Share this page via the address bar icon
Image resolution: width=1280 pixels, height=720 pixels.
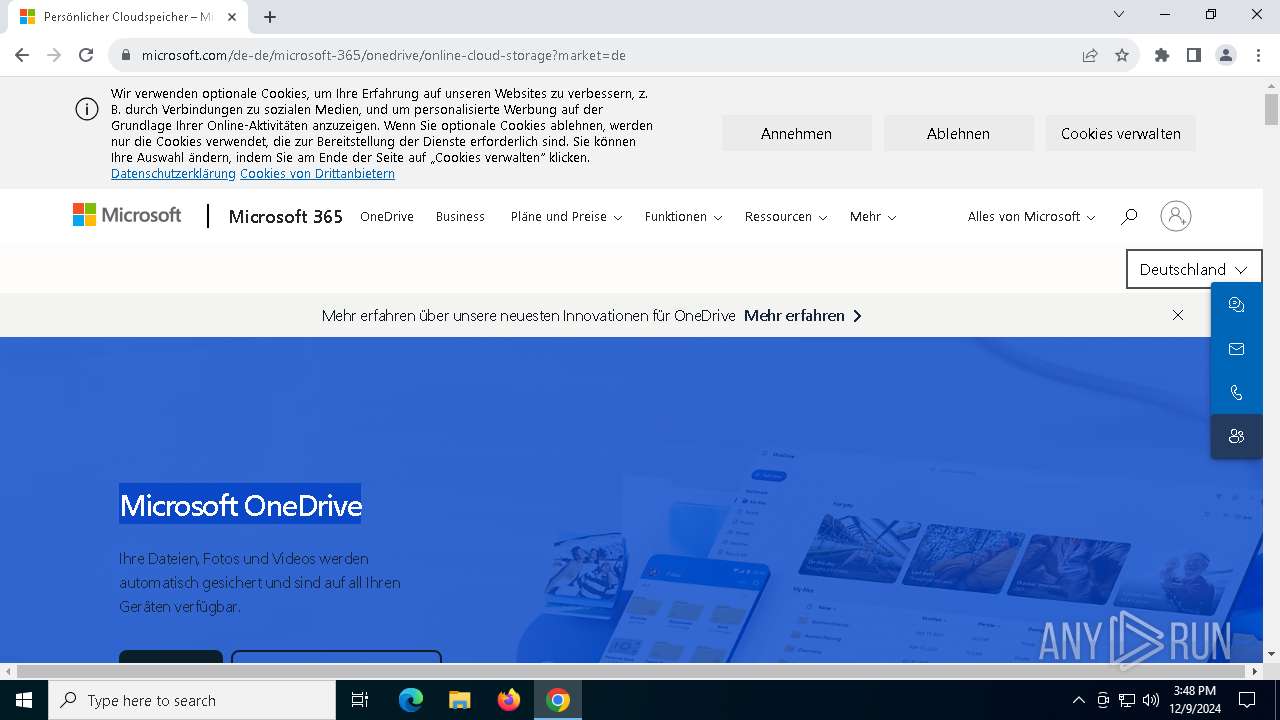point(1090,55)
